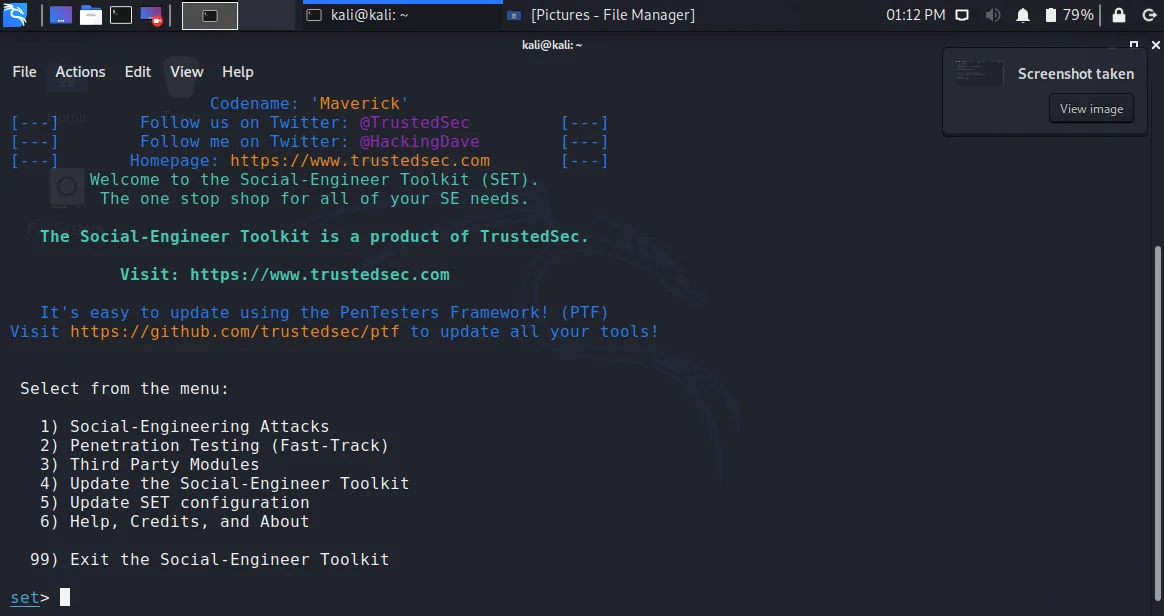Screen dimensions: 1164x616
Task: Click the PenTesters Framework (PTF) line
Action: [324, 312]
